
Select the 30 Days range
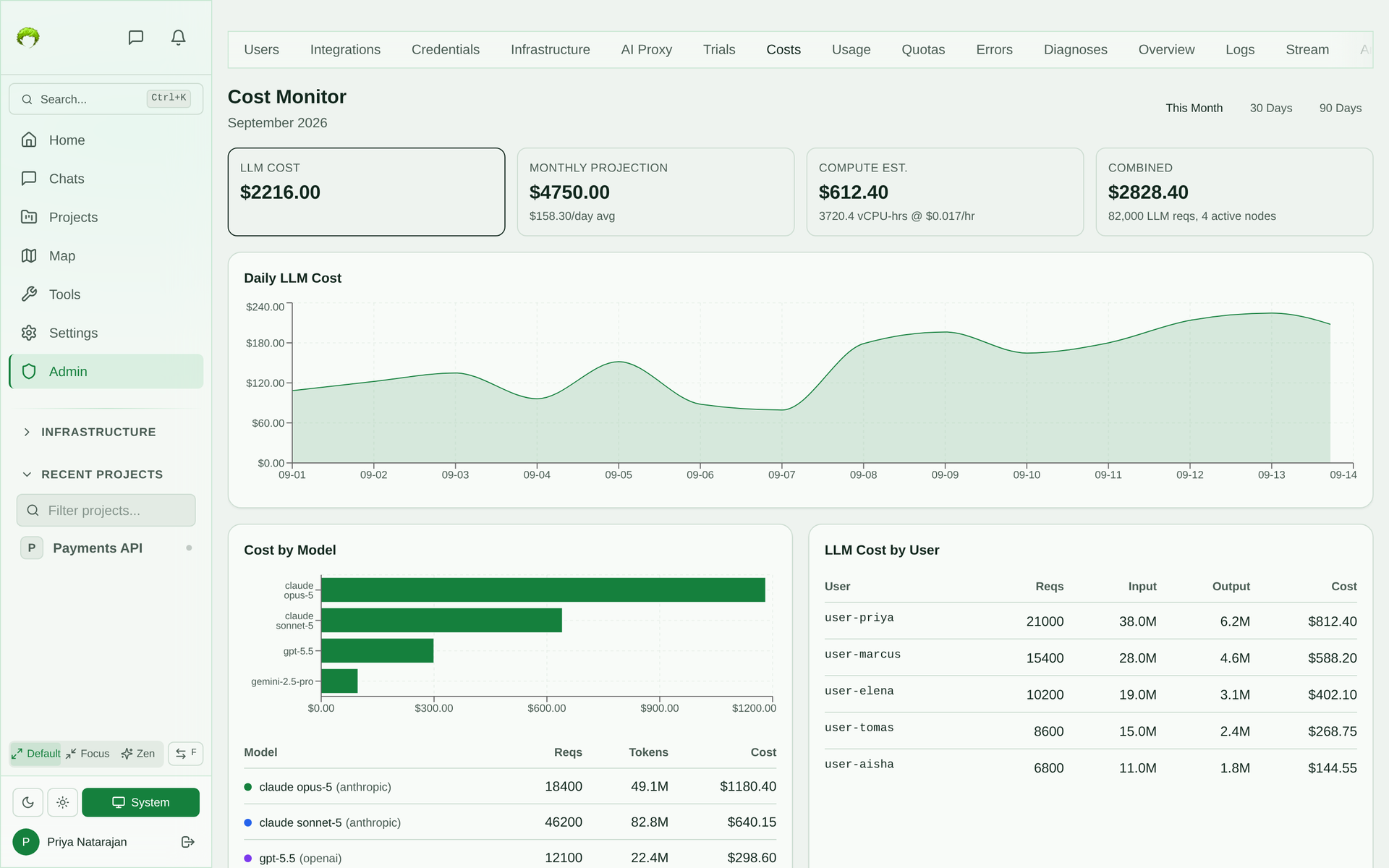pos(1271,108)
